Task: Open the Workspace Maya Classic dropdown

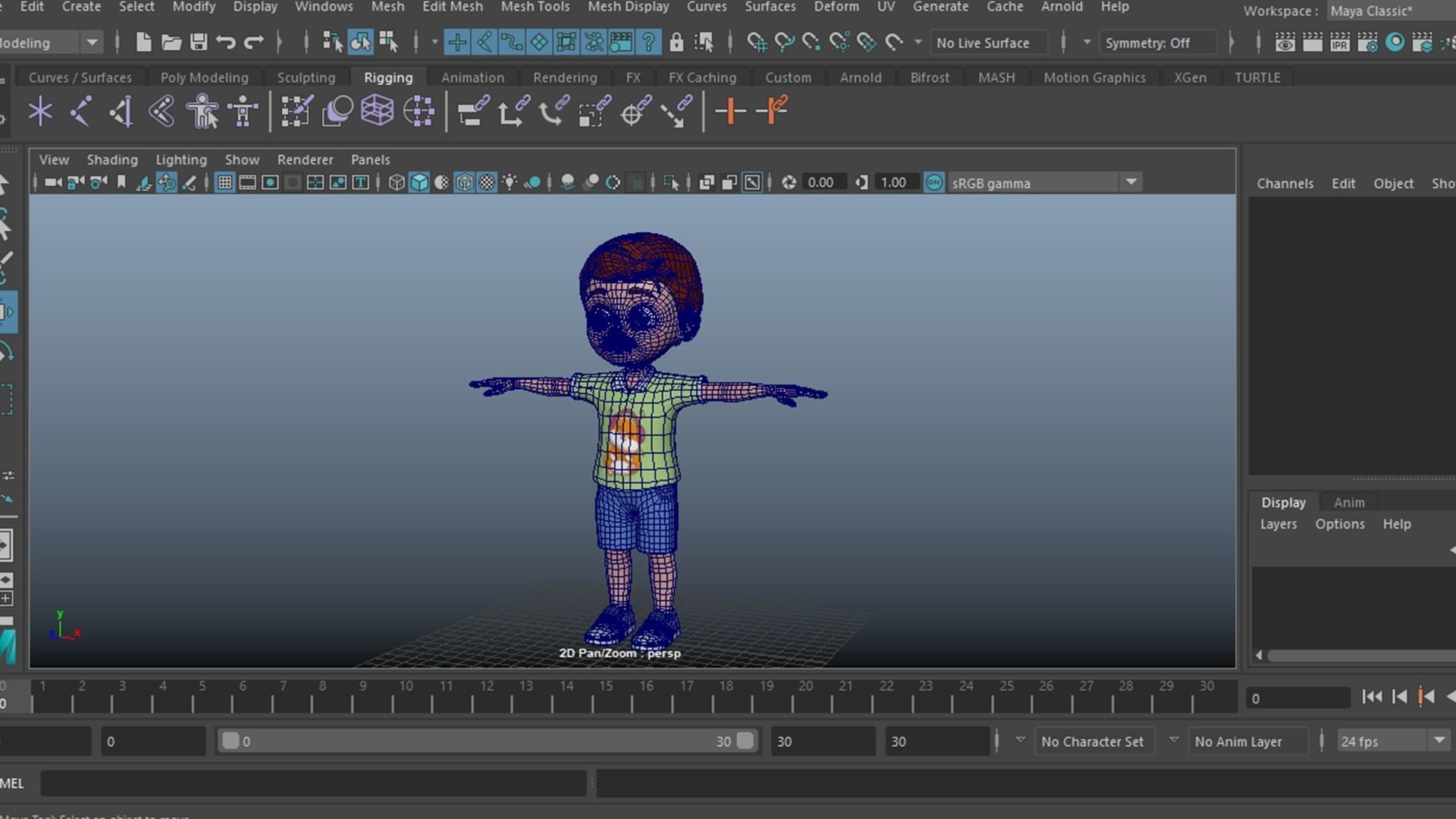Action: 1392,11
